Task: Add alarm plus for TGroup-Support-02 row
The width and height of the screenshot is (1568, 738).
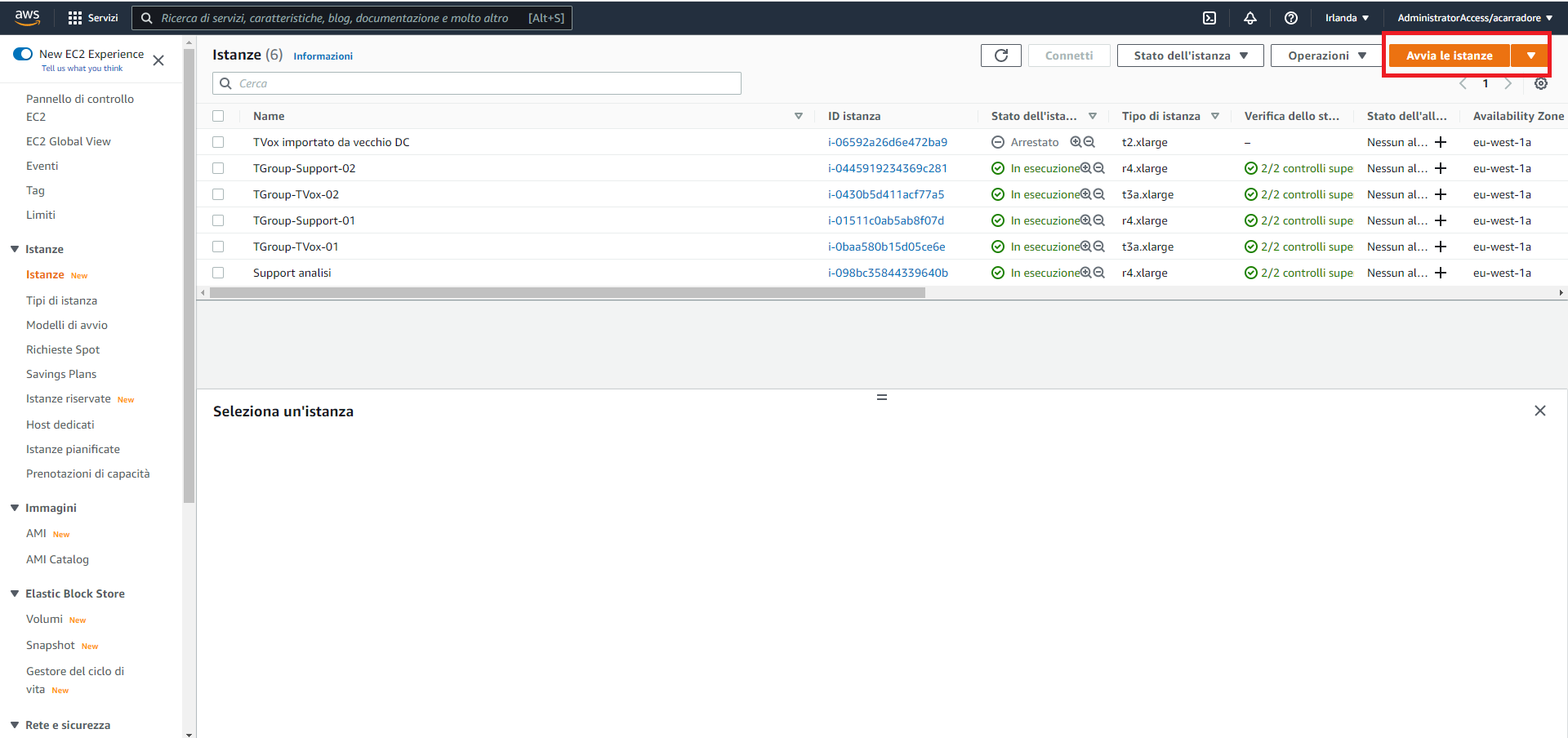Action: pyautogui.click(x=1441, y=168)
